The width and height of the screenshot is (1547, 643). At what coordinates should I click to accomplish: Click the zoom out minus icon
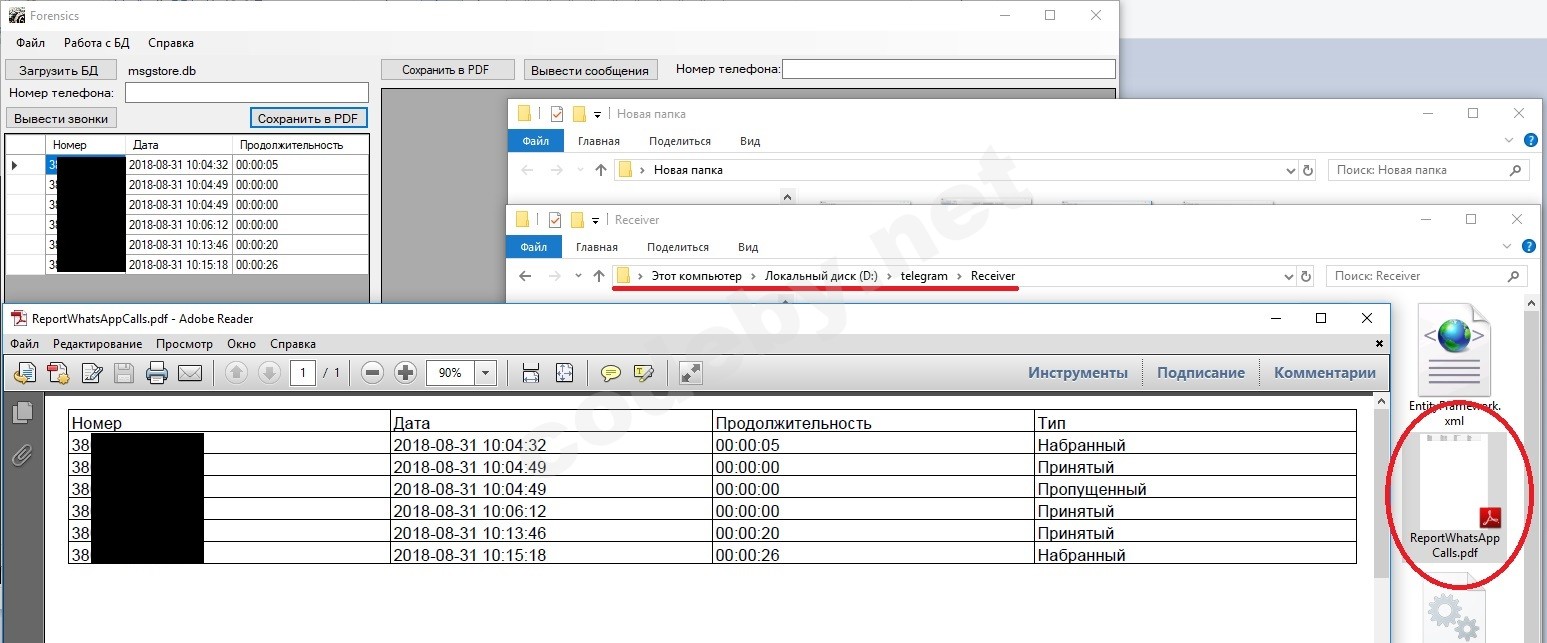pos(372,373)
